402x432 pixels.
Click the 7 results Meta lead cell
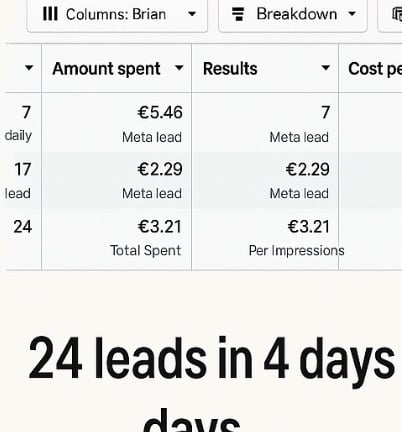pyautogui.click(x=265, y=123)
